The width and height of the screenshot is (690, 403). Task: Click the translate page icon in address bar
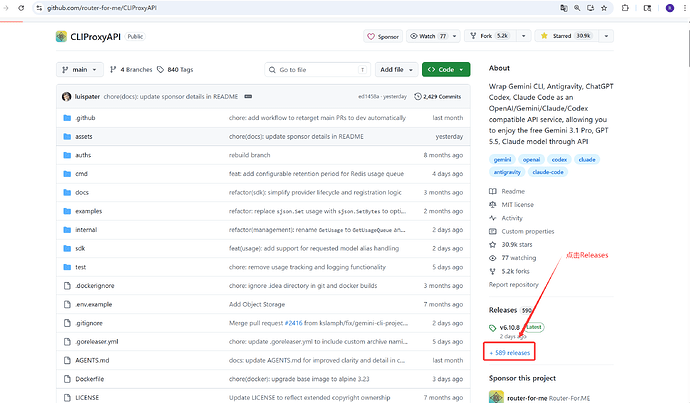pyautogui.click(x=564, y=8)
